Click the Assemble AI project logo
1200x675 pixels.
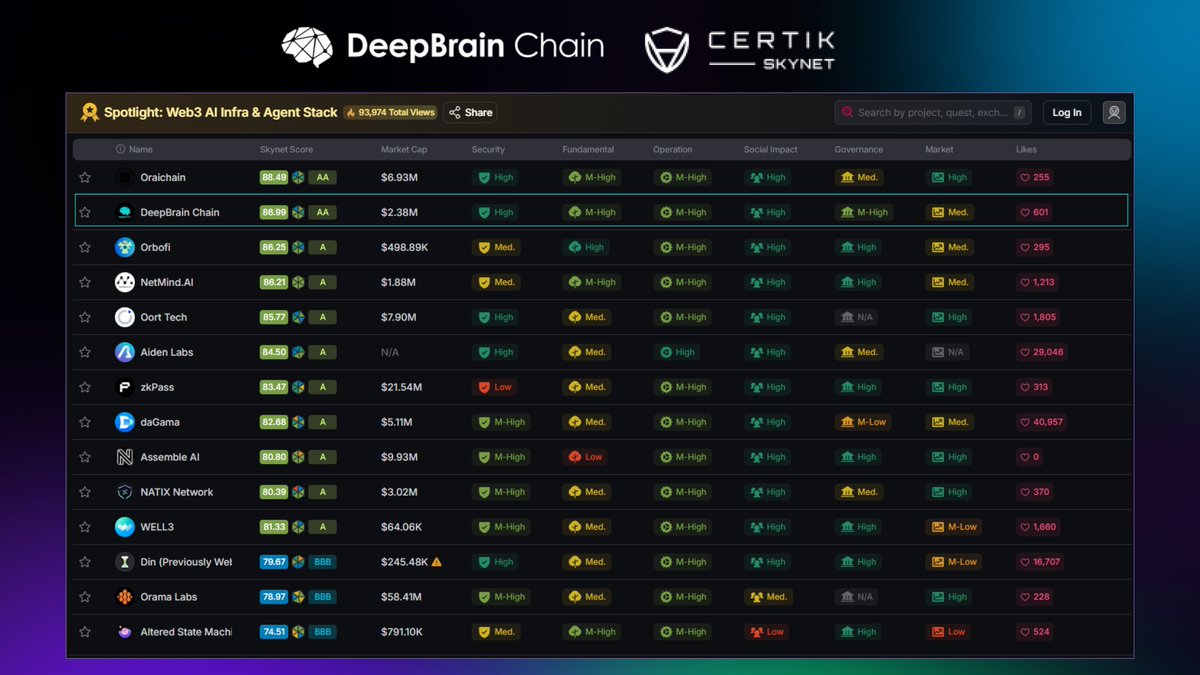(x=124, y=457)
